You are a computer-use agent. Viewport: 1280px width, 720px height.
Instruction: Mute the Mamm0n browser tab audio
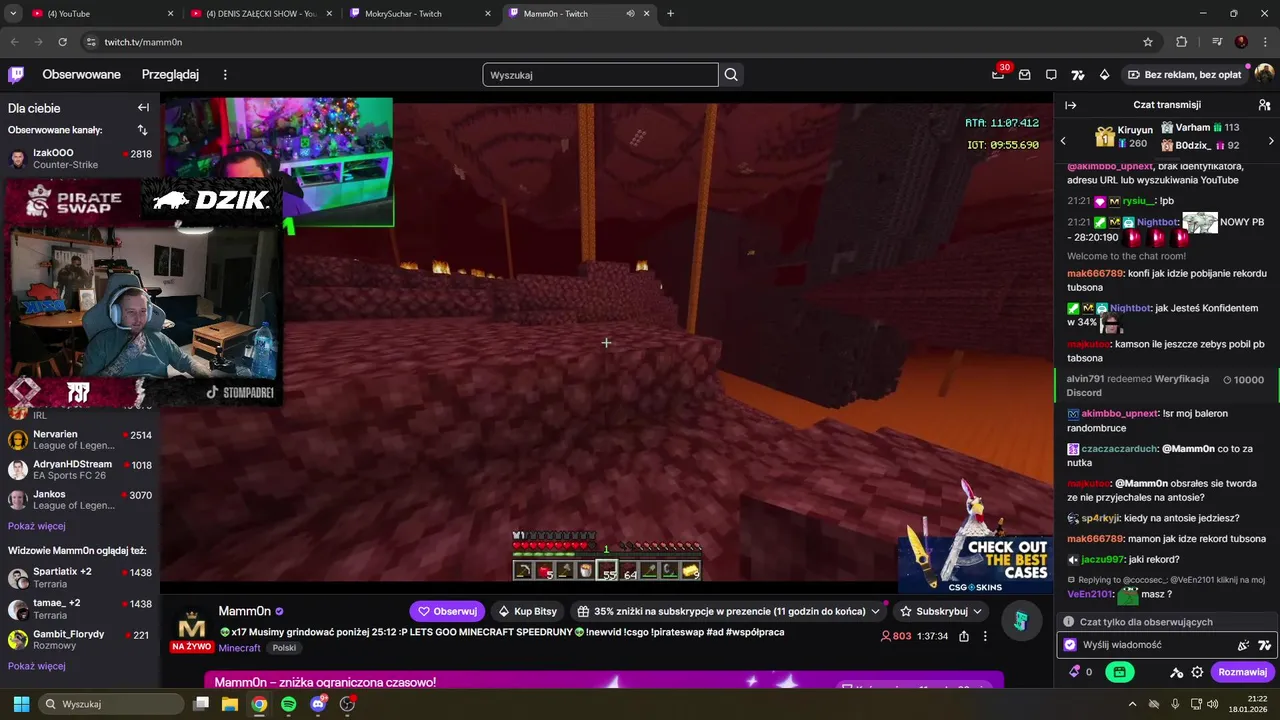tap(630, 14)
